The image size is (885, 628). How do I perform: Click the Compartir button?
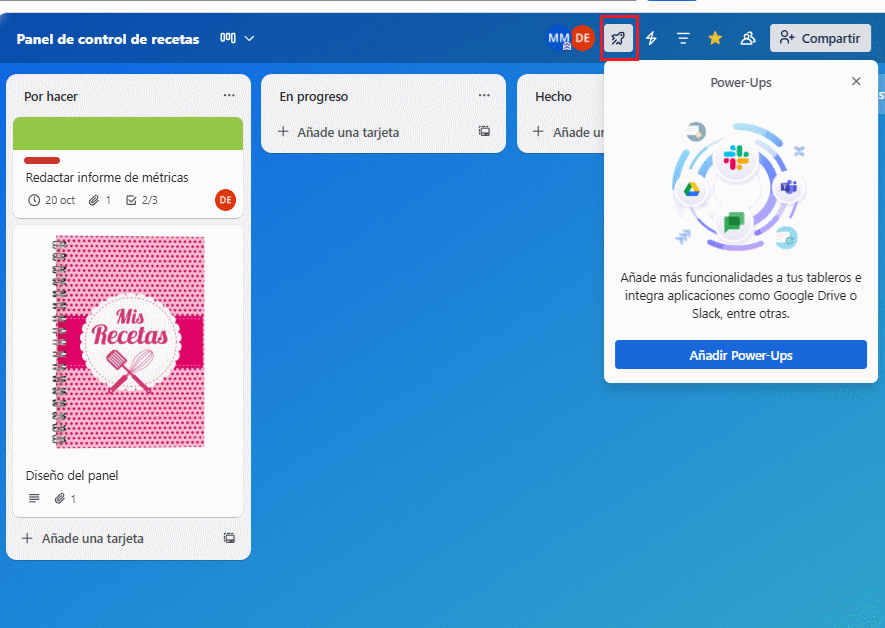pos(820,38)
